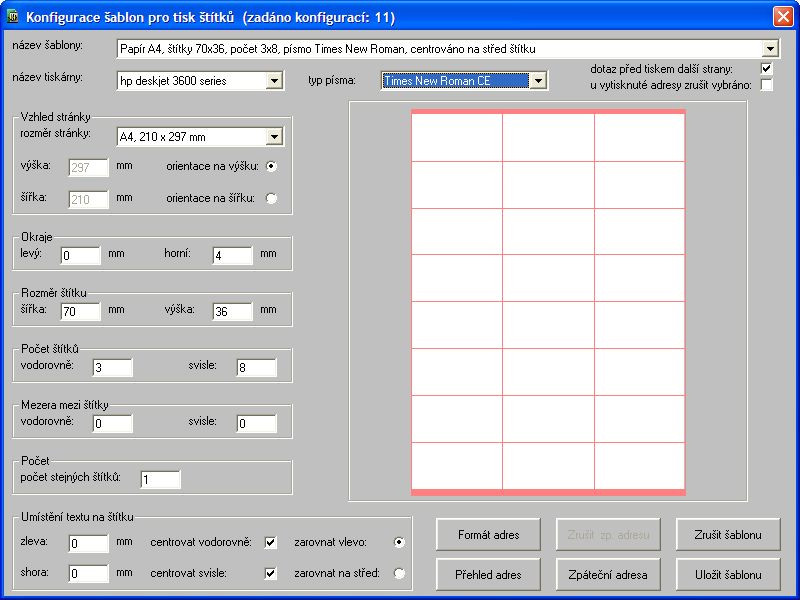This screenshot has width=800, height=600.
Task: Click the název šablony template name text
Action: point(328,49)
